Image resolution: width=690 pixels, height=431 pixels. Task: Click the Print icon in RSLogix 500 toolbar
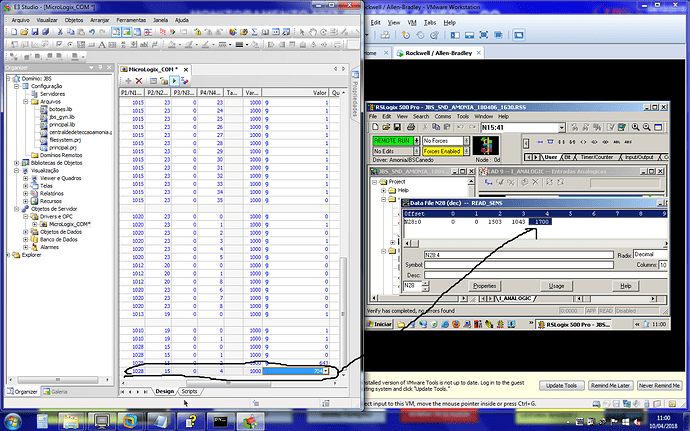pos(411,127)
